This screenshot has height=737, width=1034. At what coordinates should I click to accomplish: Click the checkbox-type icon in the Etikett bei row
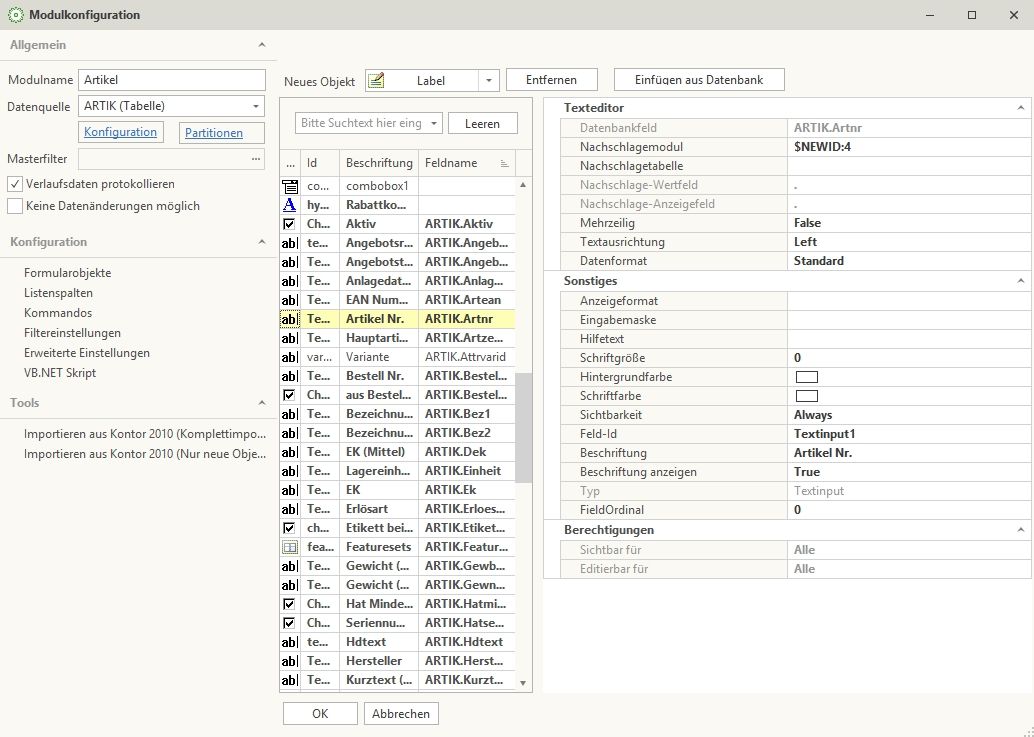click(x=289, y=528)
